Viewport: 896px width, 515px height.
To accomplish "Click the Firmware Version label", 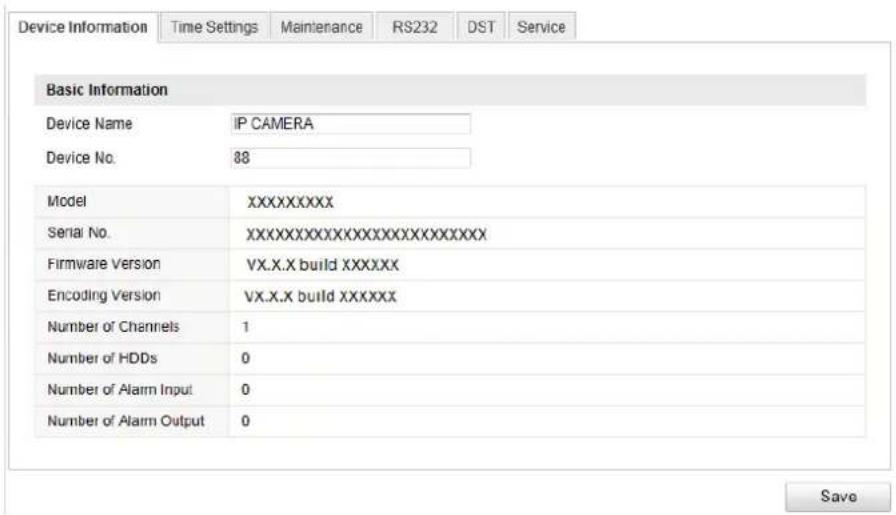I will [104, 264].
